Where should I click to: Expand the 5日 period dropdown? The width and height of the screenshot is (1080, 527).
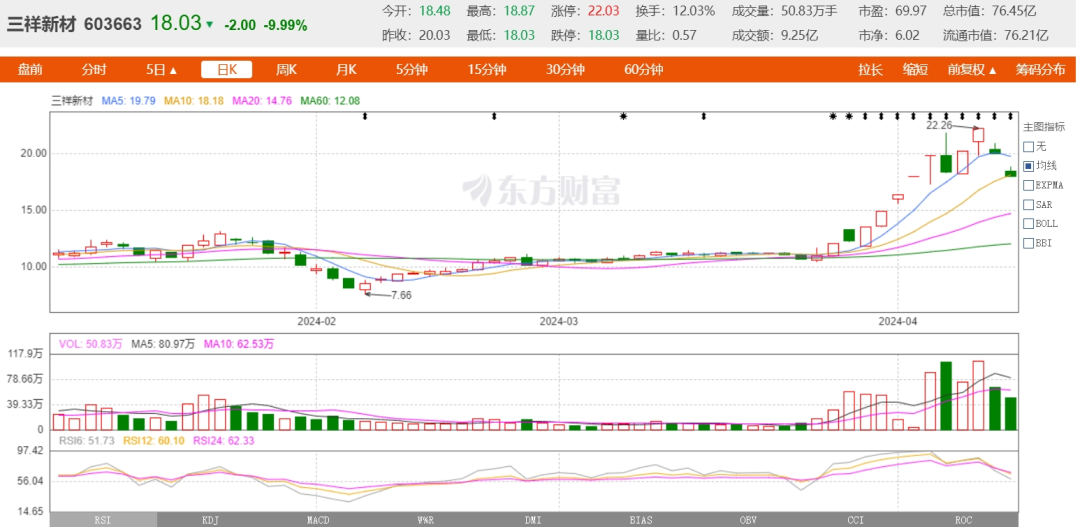161,70
